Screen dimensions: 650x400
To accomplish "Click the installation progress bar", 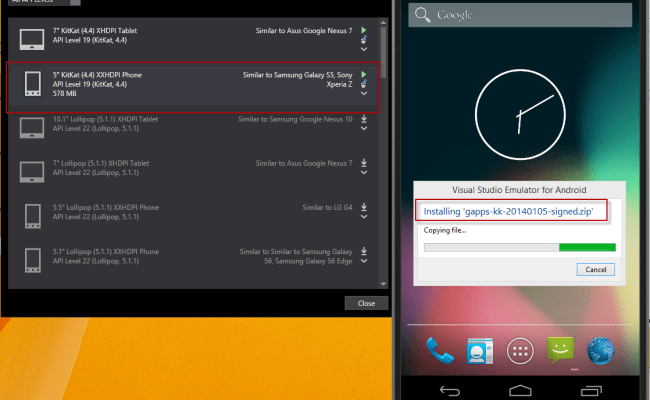I will click(519, 247).
